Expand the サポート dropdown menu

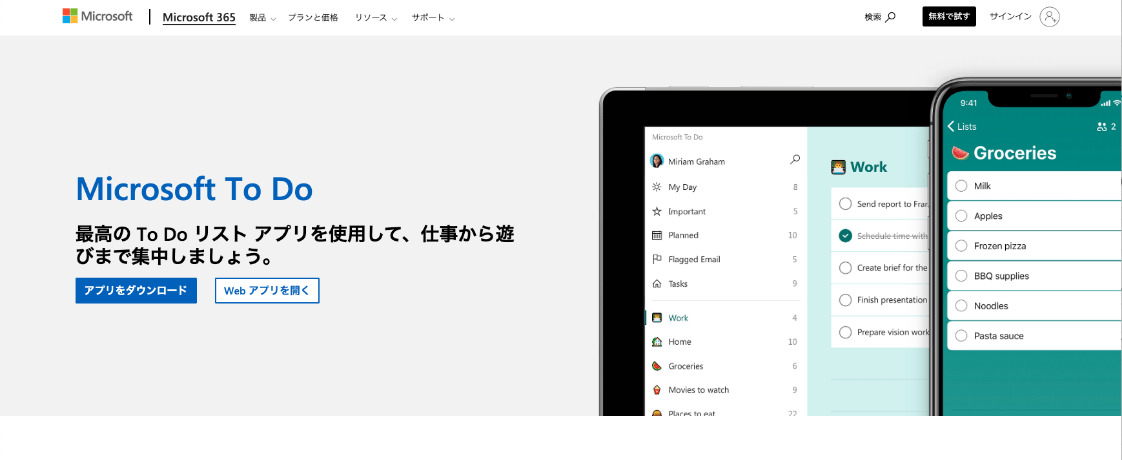tap(432, 18)
